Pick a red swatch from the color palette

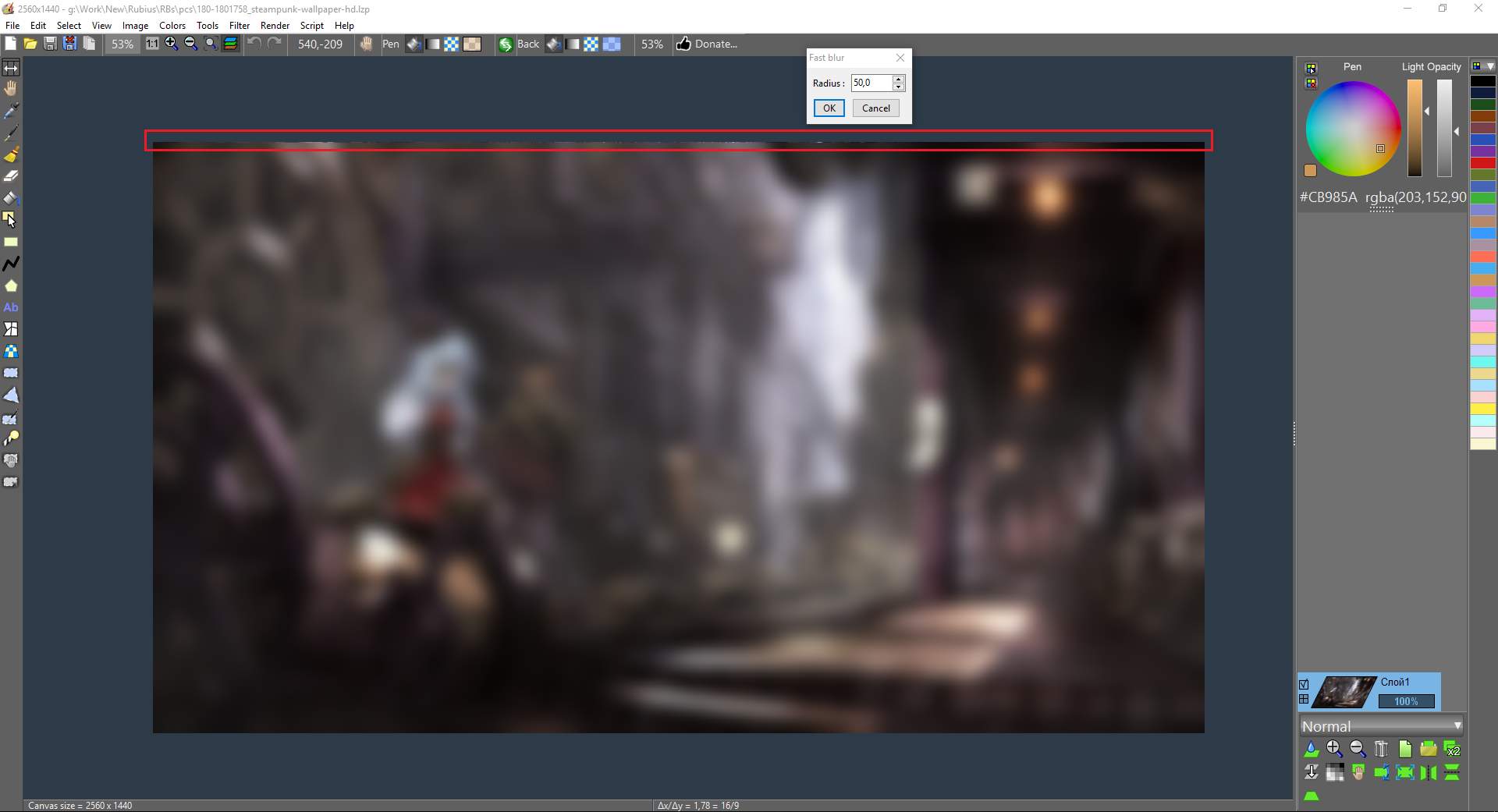point(1484,164)
